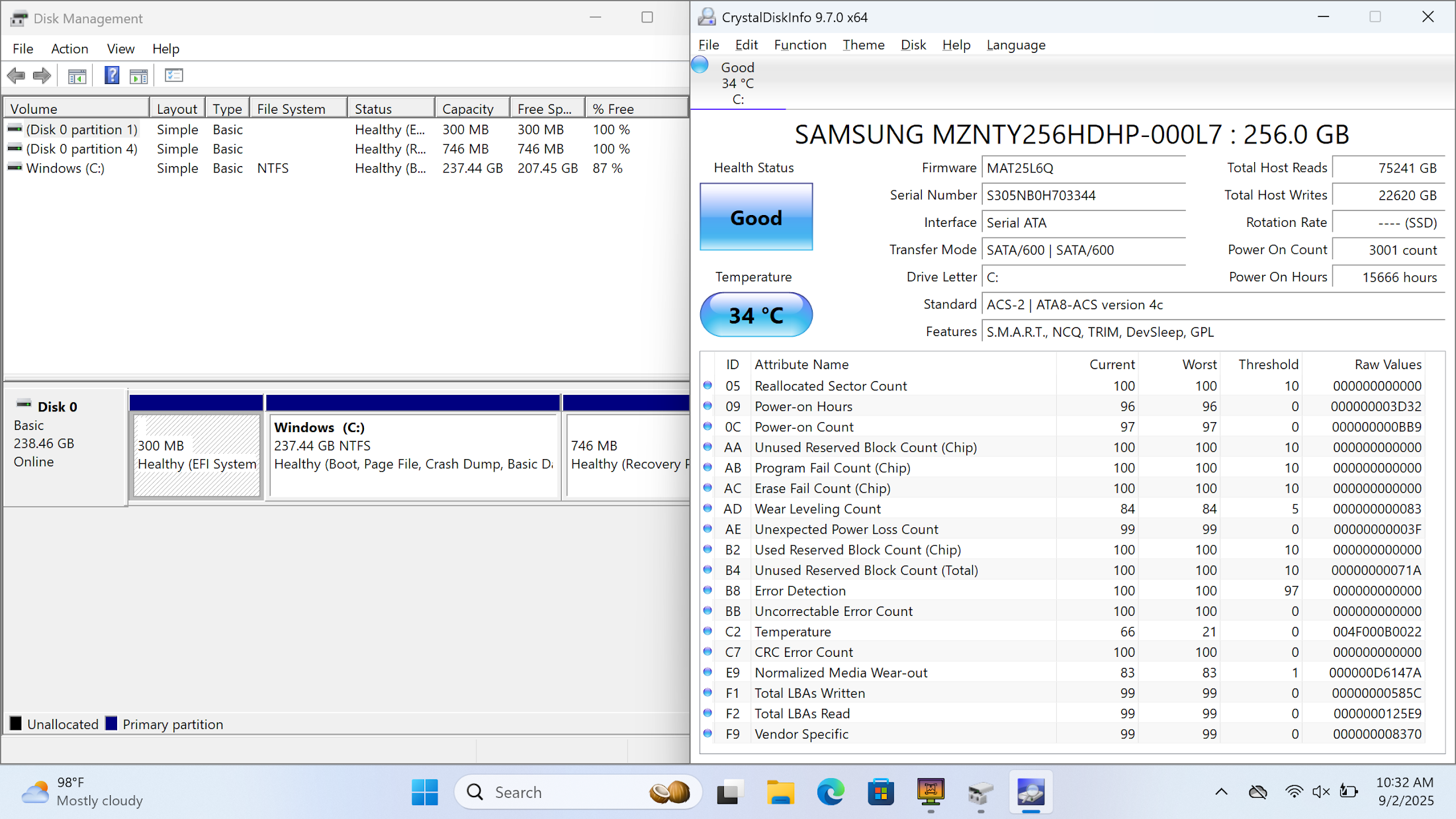Viewport: 1456px width, 819px height.
Task: Select the 746 MB Recovery partition block
Action: pos(627,455)
